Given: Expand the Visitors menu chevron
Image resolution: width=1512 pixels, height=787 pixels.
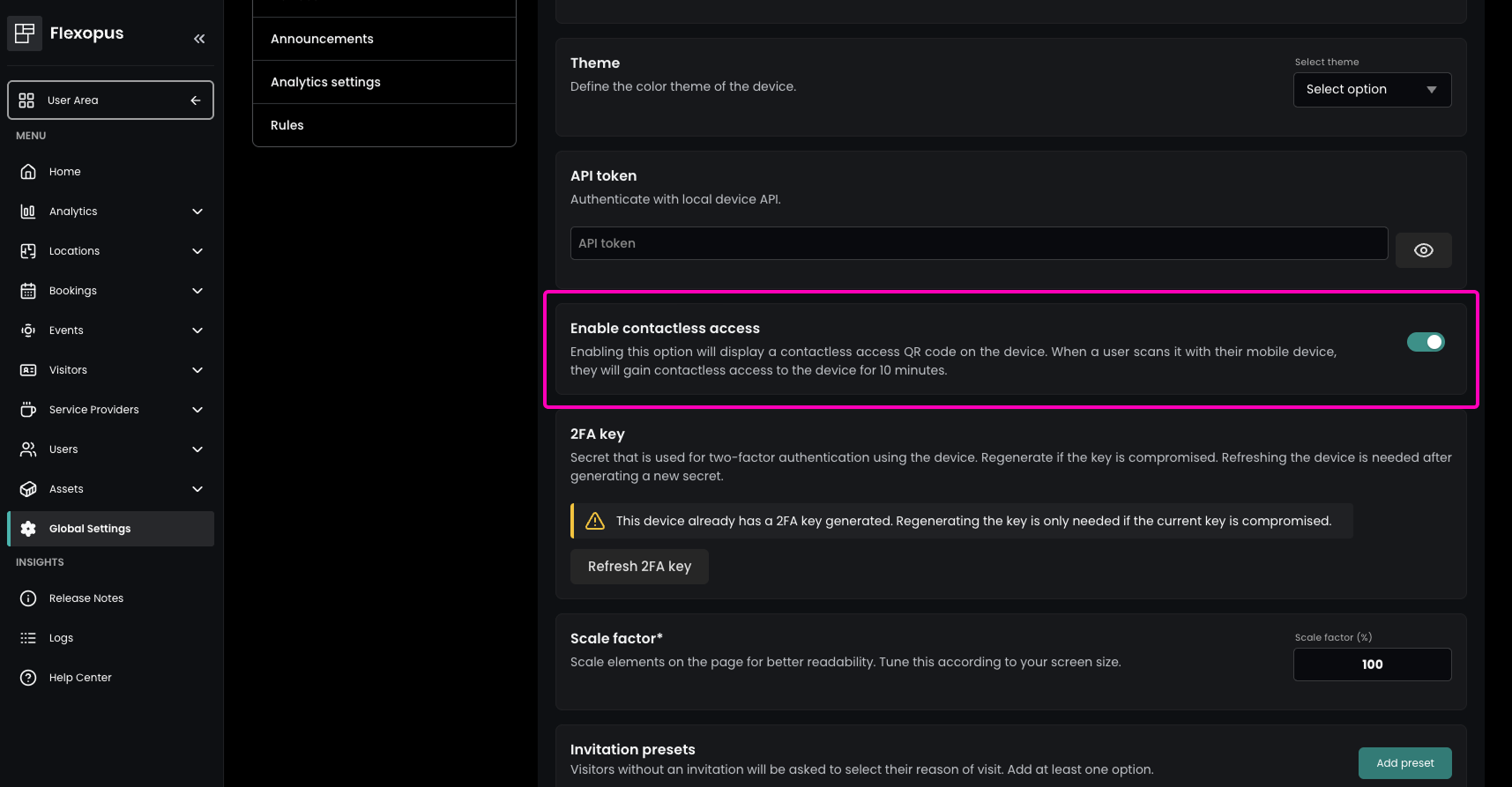Looking at the screenshot, I should (197, 370).
